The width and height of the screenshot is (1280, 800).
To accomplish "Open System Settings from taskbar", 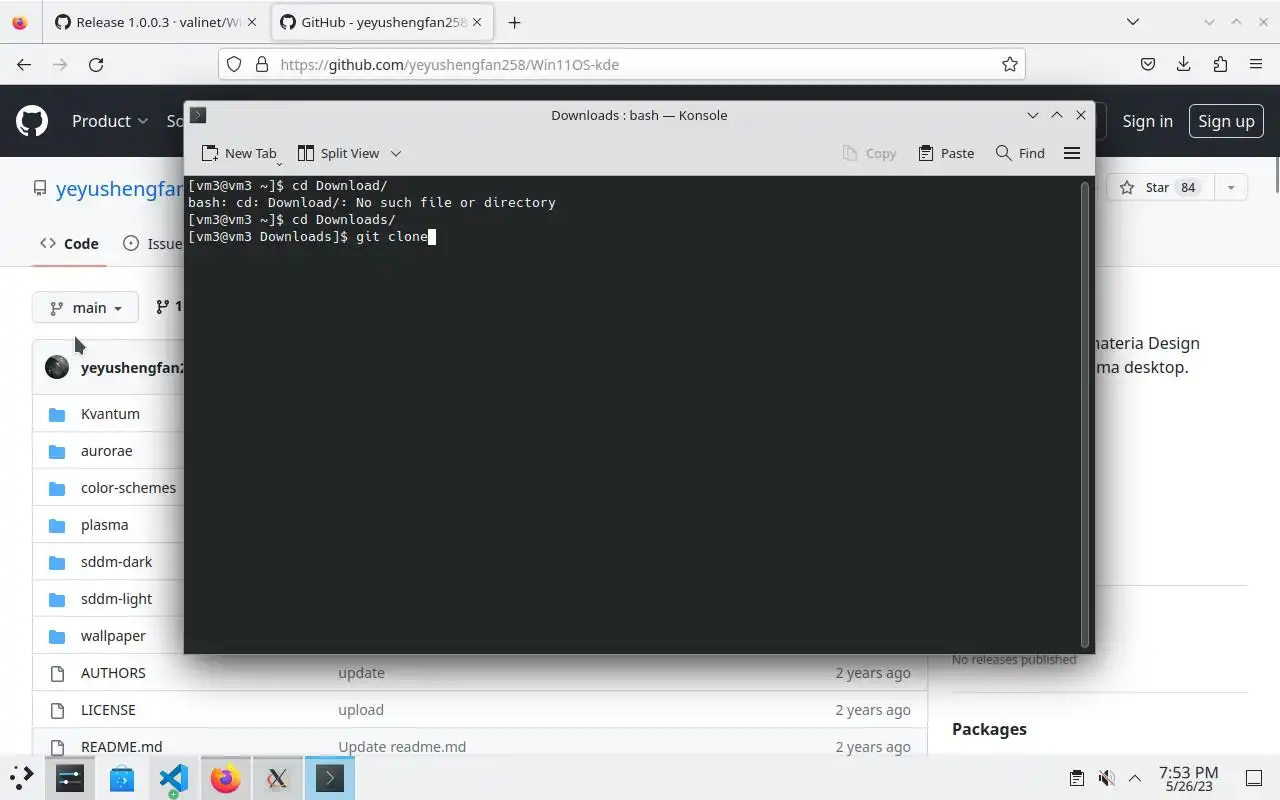I will (x=70, y=778).
